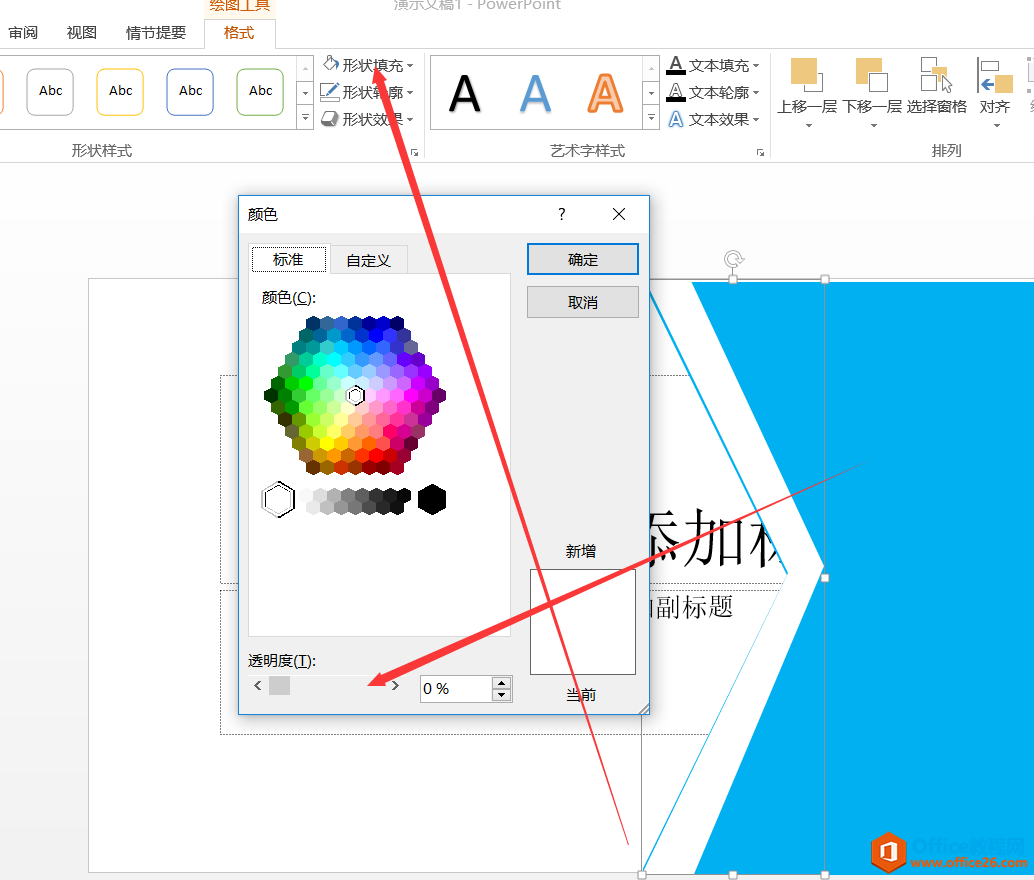
Task: Switch to the 视图 ribbon tab
Action: point(80,32)
